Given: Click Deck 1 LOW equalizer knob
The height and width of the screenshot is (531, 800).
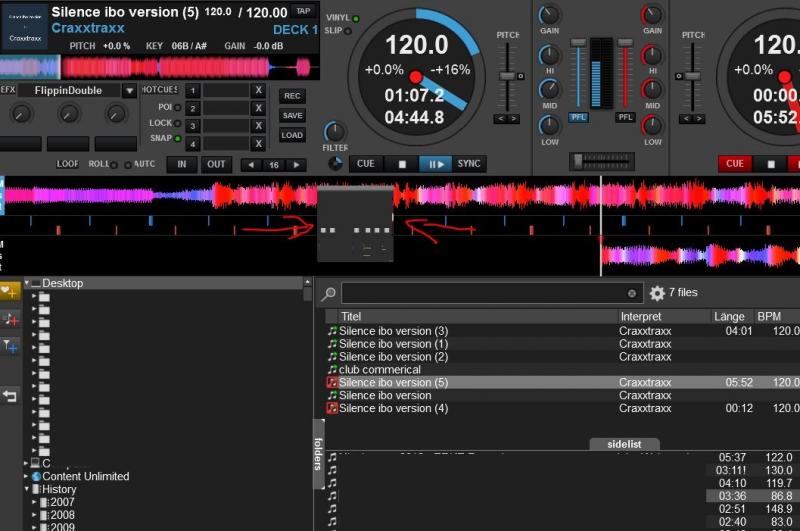Looking at the screenshot, I should tap(549, 125).
